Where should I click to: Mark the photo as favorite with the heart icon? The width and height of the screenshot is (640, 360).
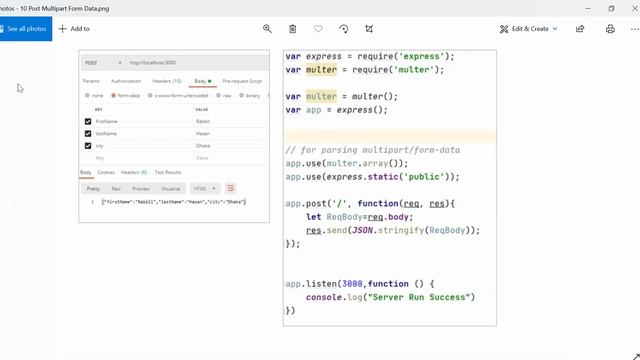click(318, 29)
